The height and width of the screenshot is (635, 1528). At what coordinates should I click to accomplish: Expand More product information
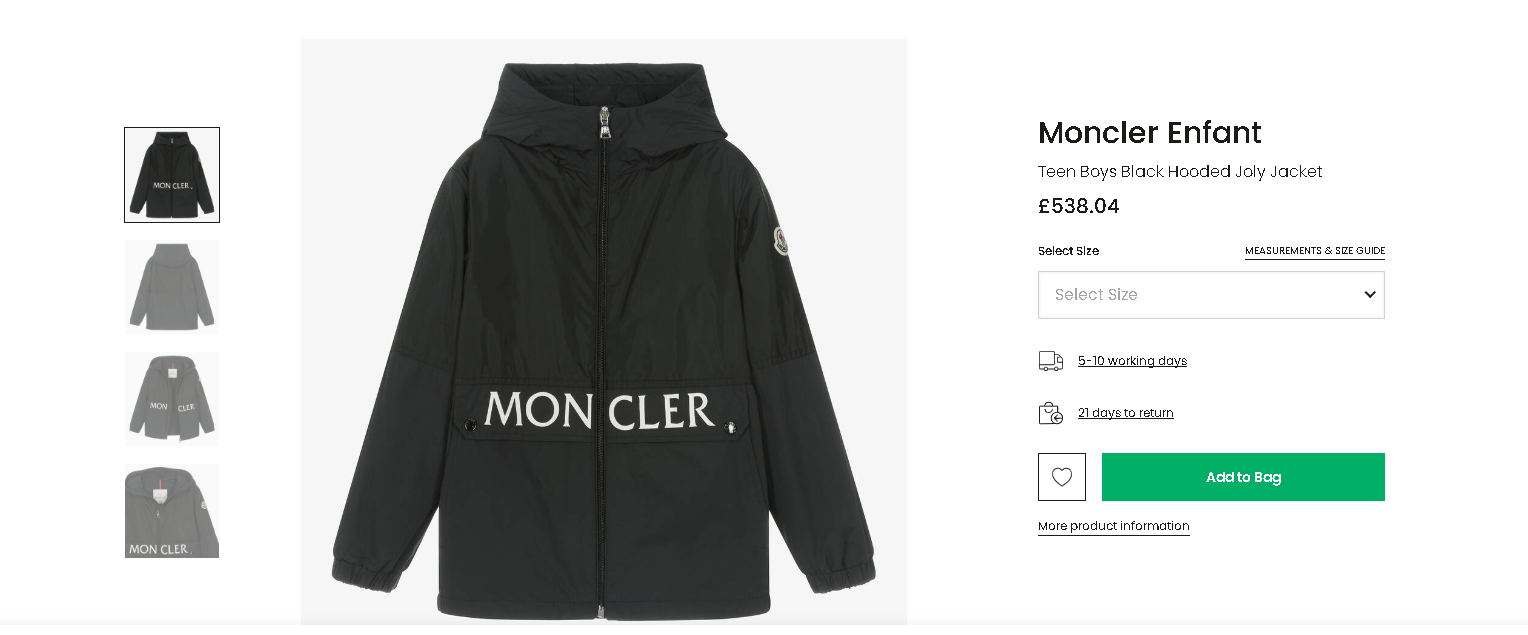1113,526
